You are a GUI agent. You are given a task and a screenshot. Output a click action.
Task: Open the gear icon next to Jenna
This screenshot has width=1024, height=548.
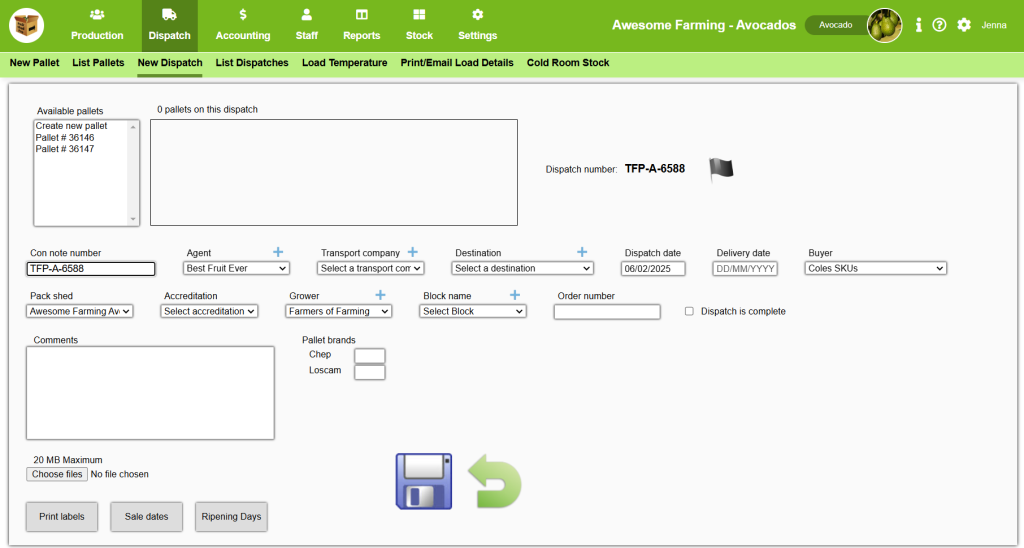[964, 25]
